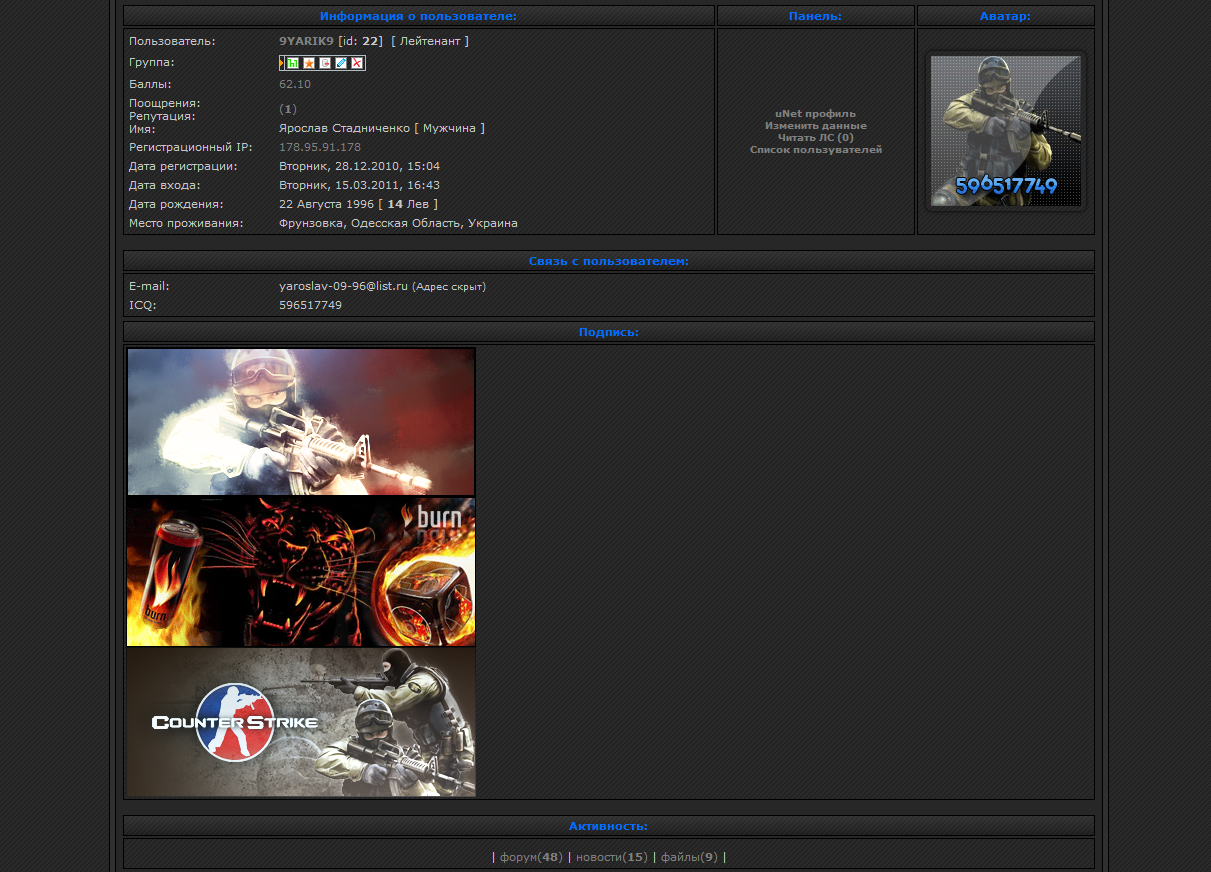This screenshot has width=1211, height=872.
Task: Open Читать ЛС (0) messages
Action: tap(815, 138)
